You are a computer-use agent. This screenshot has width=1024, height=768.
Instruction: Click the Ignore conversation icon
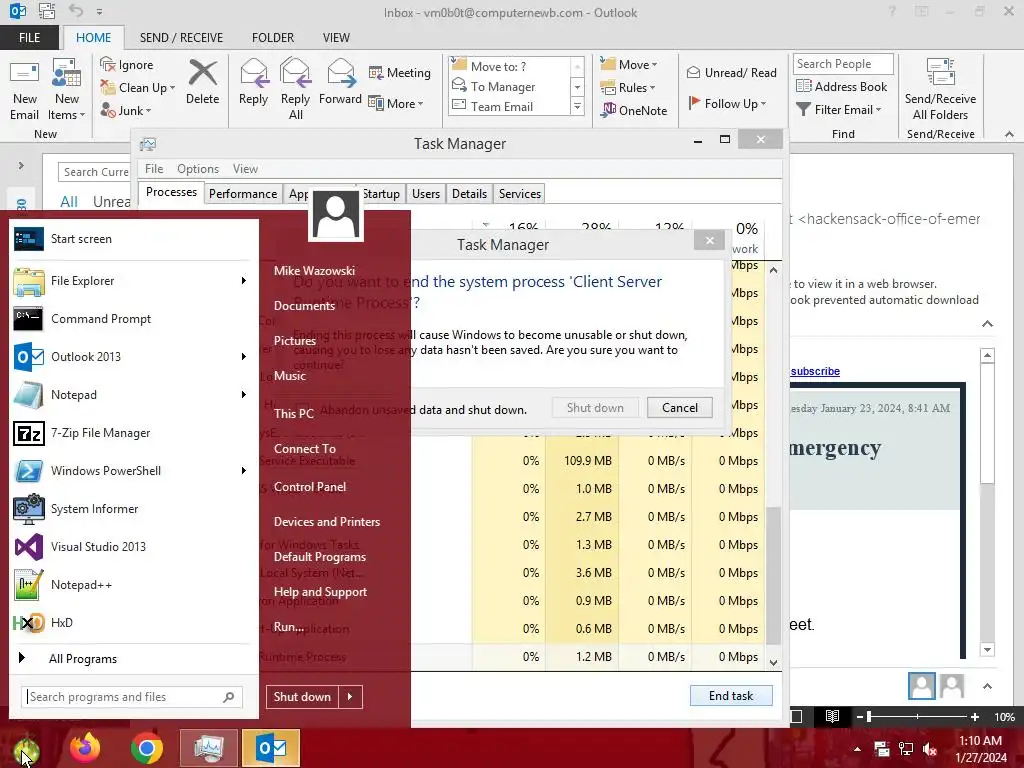point(127,65)
